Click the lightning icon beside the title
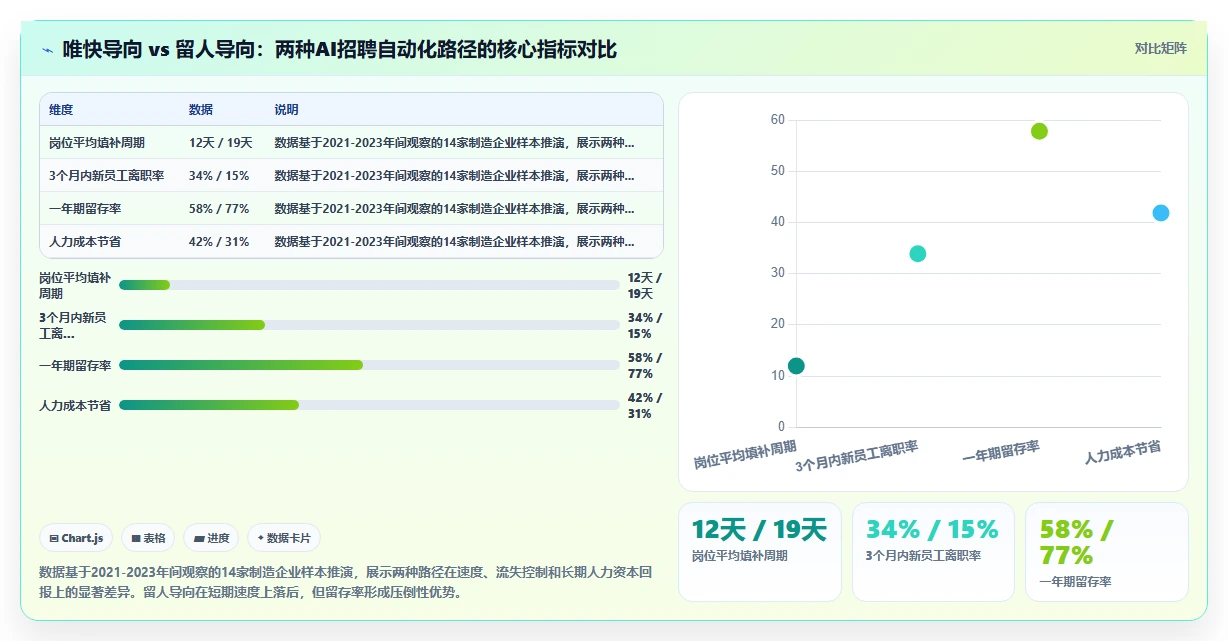 47,50
